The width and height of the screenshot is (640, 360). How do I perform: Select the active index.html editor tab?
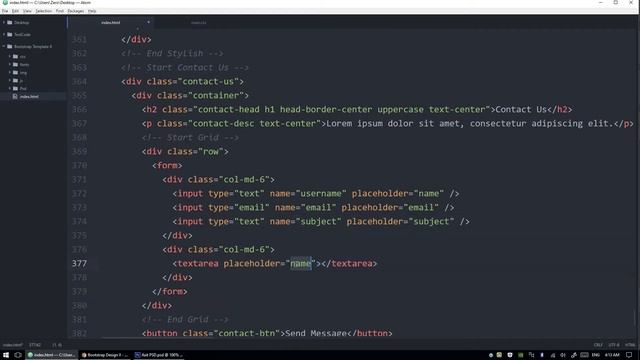111,22
